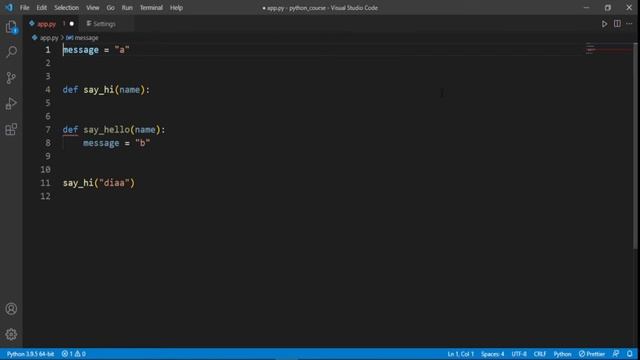Image resolution: width=640 pixels, height=360 pixels.
Task: Open the Accounts menu icon
Action: point(11,309)
